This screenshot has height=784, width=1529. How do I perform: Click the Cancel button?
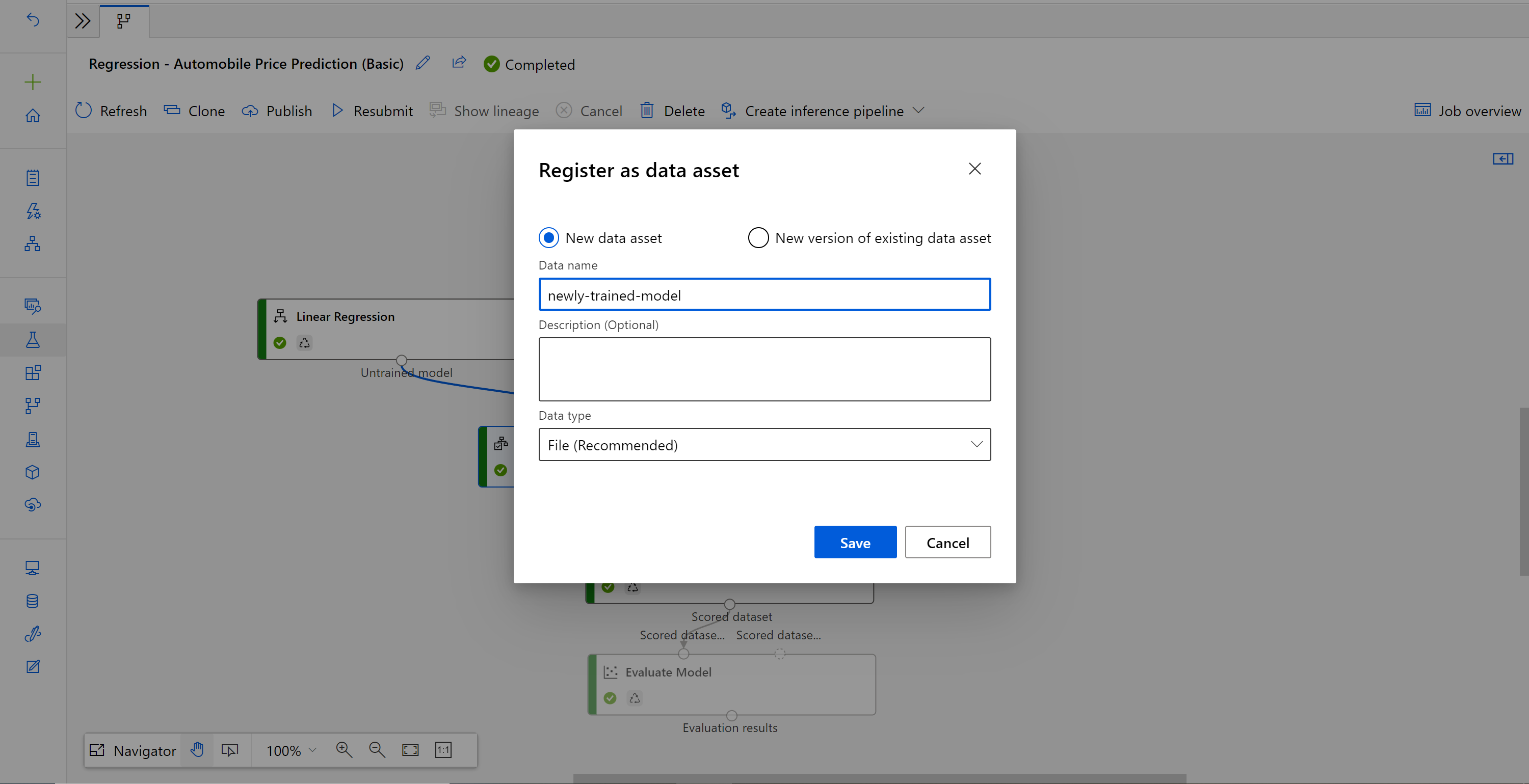[x=948, y=541]
